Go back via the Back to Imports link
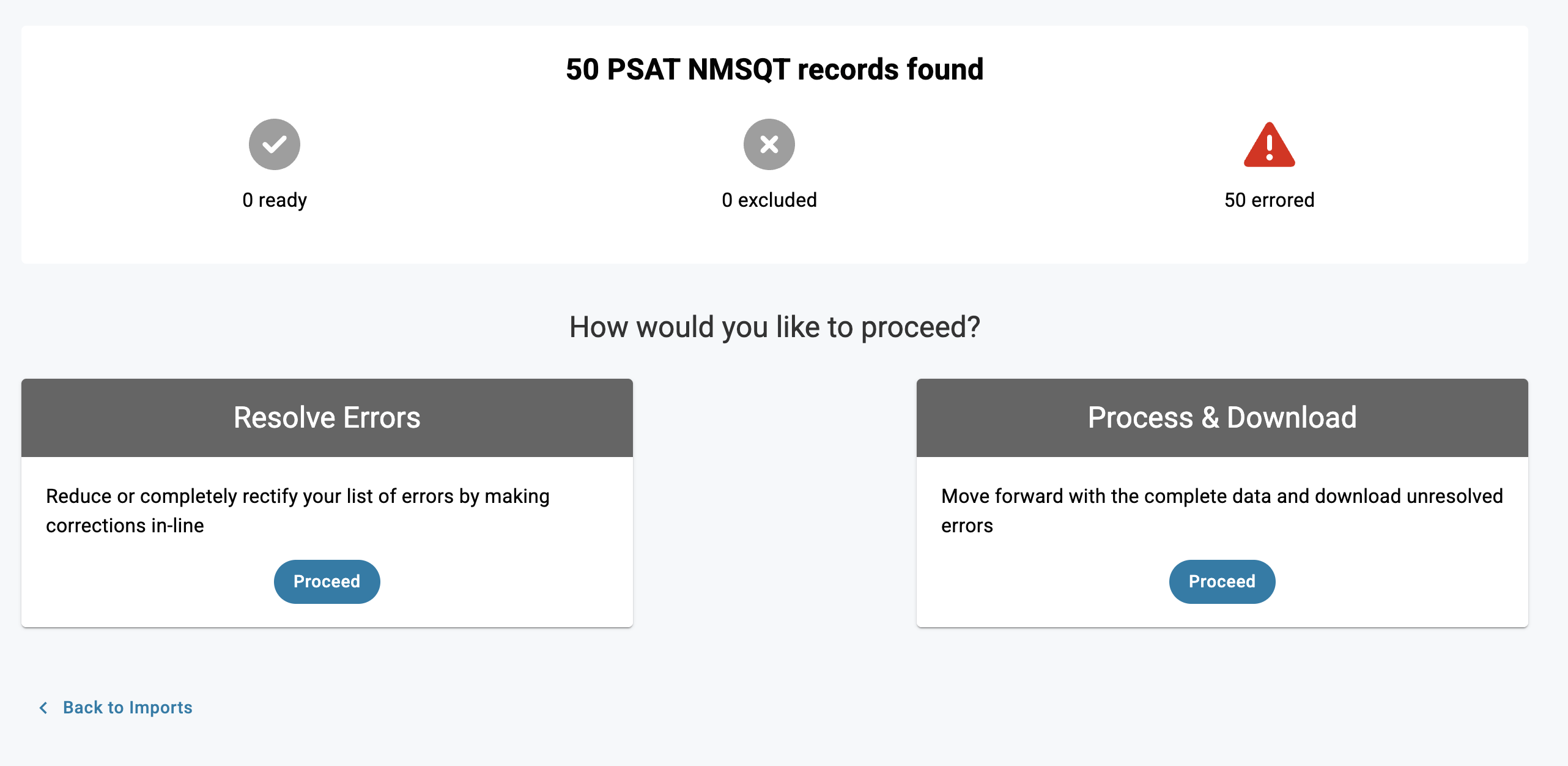The width and height of the screenshot is (1568, 766). [127, 708]
